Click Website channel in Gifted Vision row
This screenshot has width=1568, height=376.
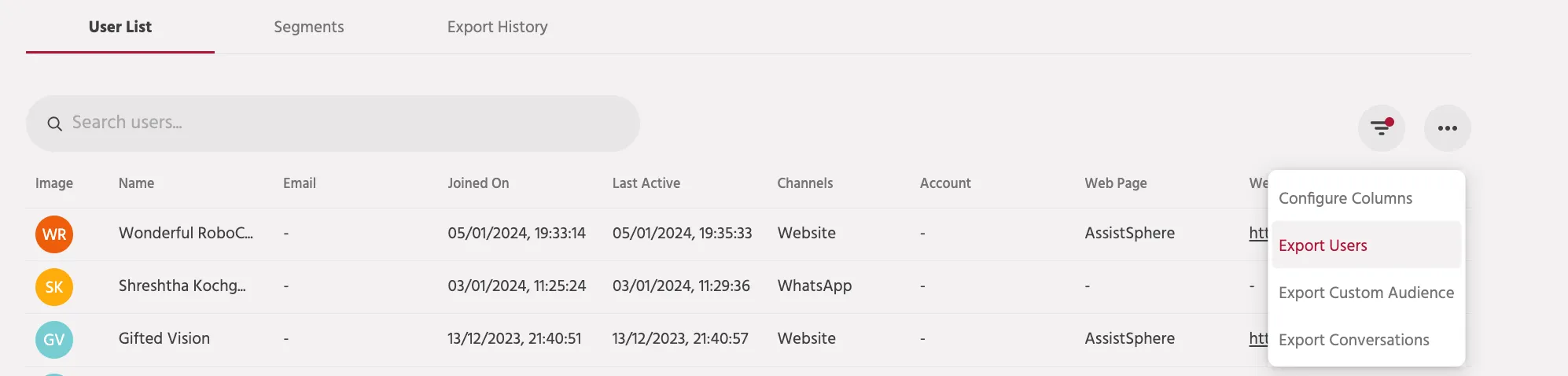(807, 338)
